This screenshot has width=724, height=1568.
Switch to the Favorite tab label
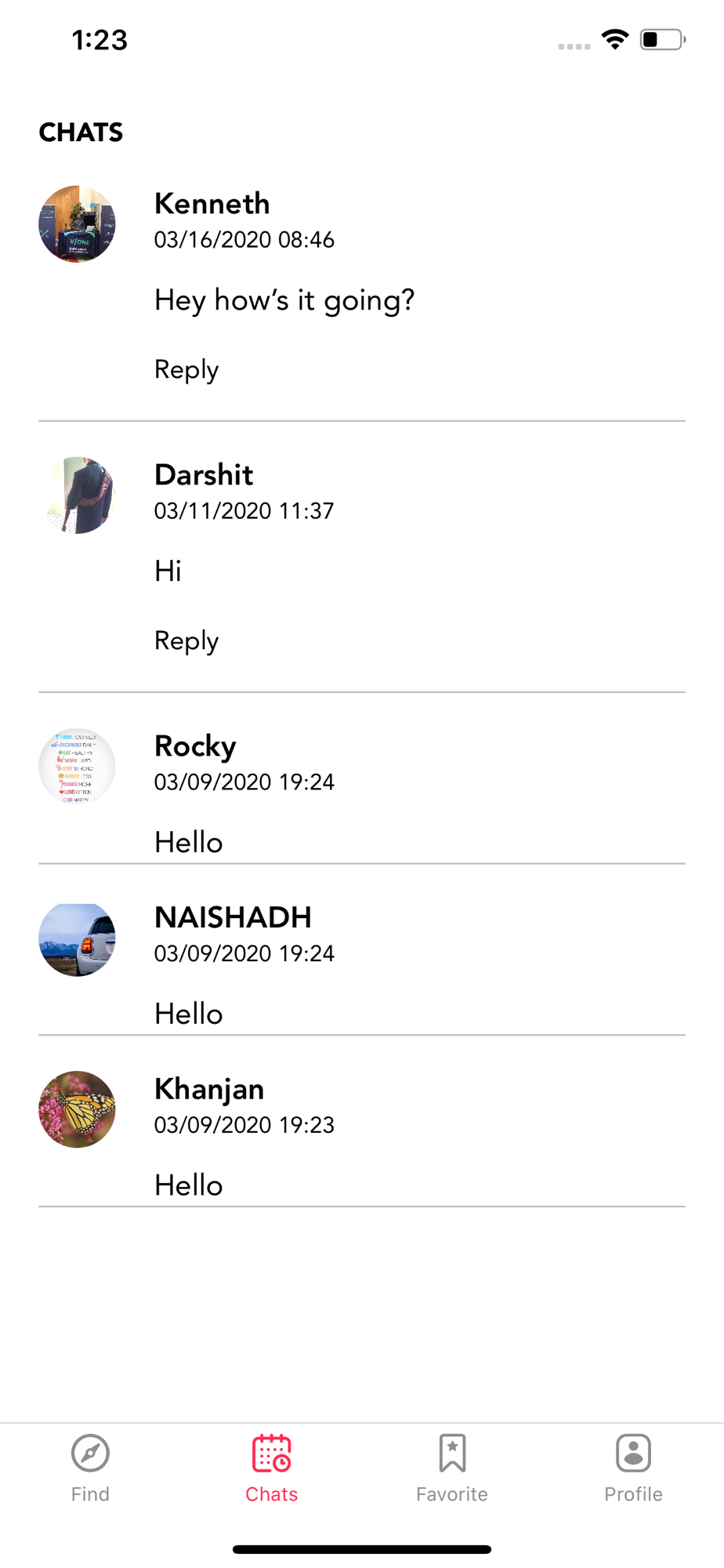click(x=452, y=1494)
